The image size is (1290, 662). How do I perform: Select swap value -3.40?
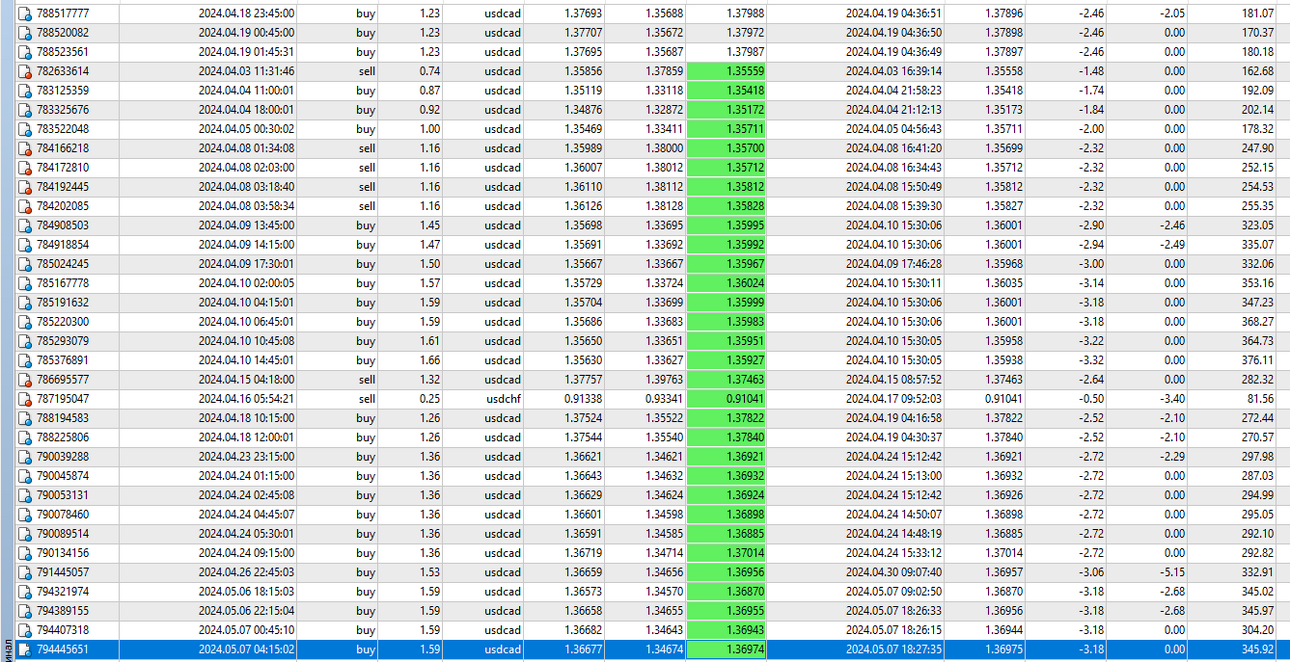point(1172,398)
